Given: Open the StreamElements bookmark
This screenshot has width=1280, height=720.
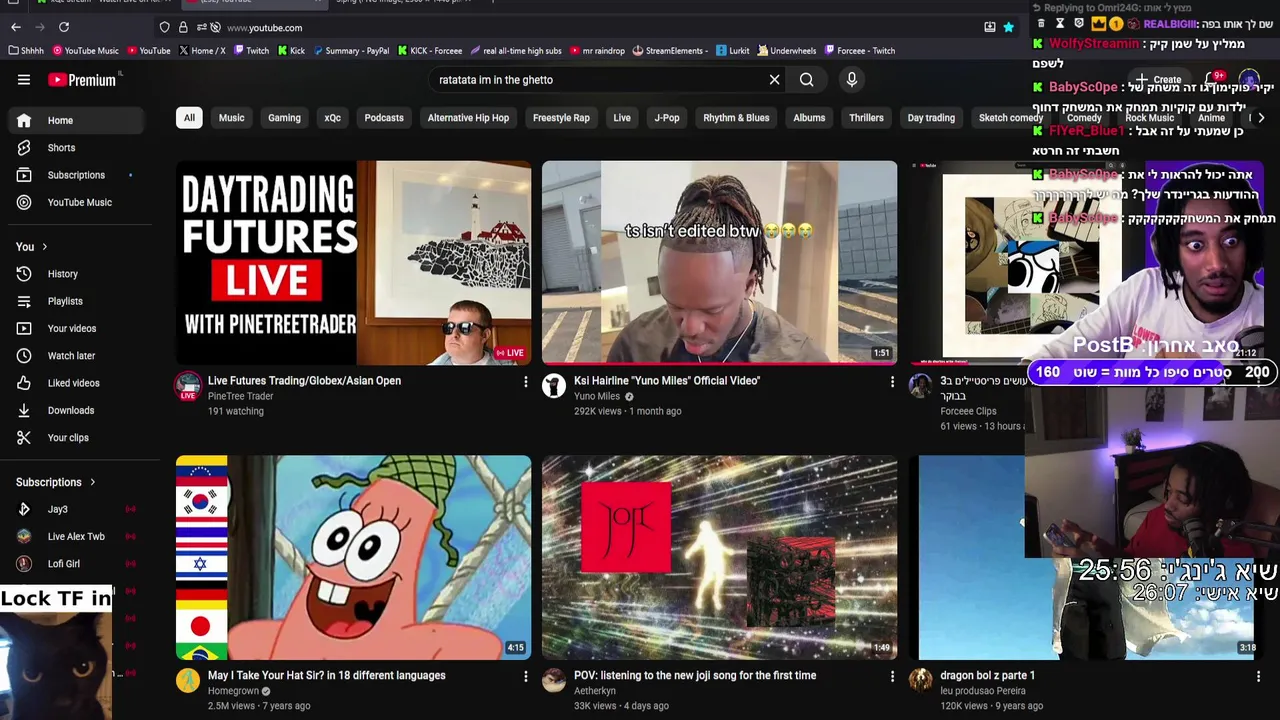Looking at the screenshot, I should pyautogui.click(x=670, y=50).
